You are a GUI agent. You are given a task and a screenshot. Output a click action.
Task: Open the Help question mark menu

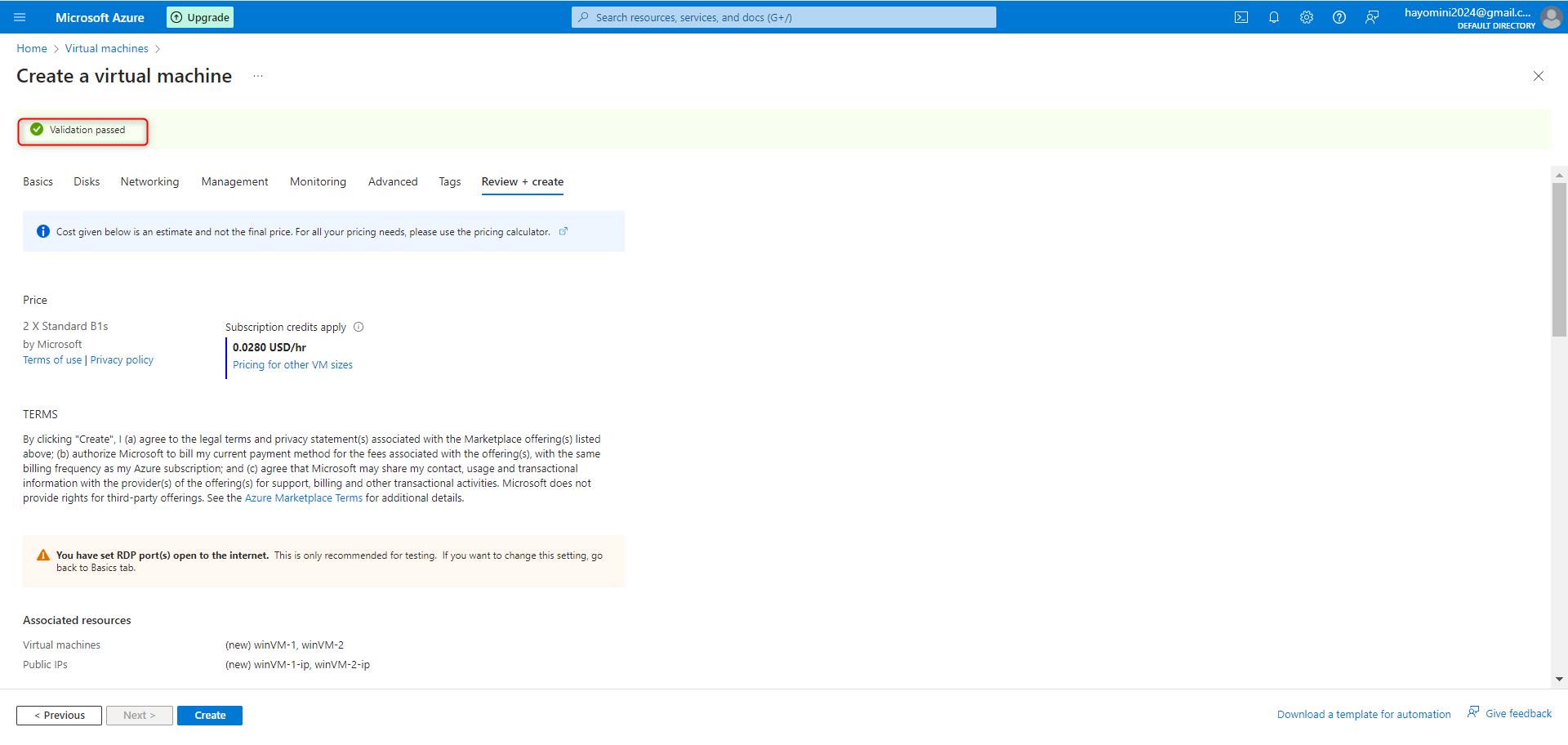[1339, 17]
